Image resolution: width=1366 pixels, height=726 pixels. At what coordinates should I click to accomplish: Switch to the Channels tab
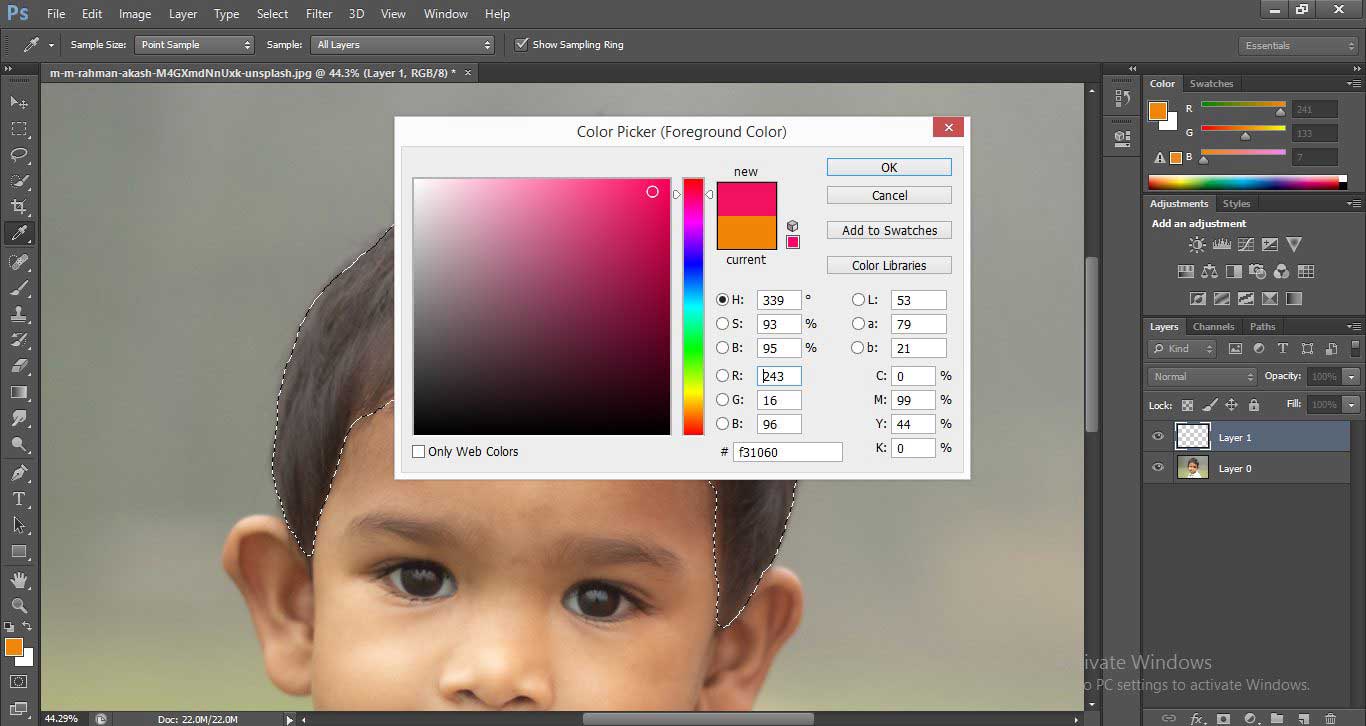[1213, 326]
